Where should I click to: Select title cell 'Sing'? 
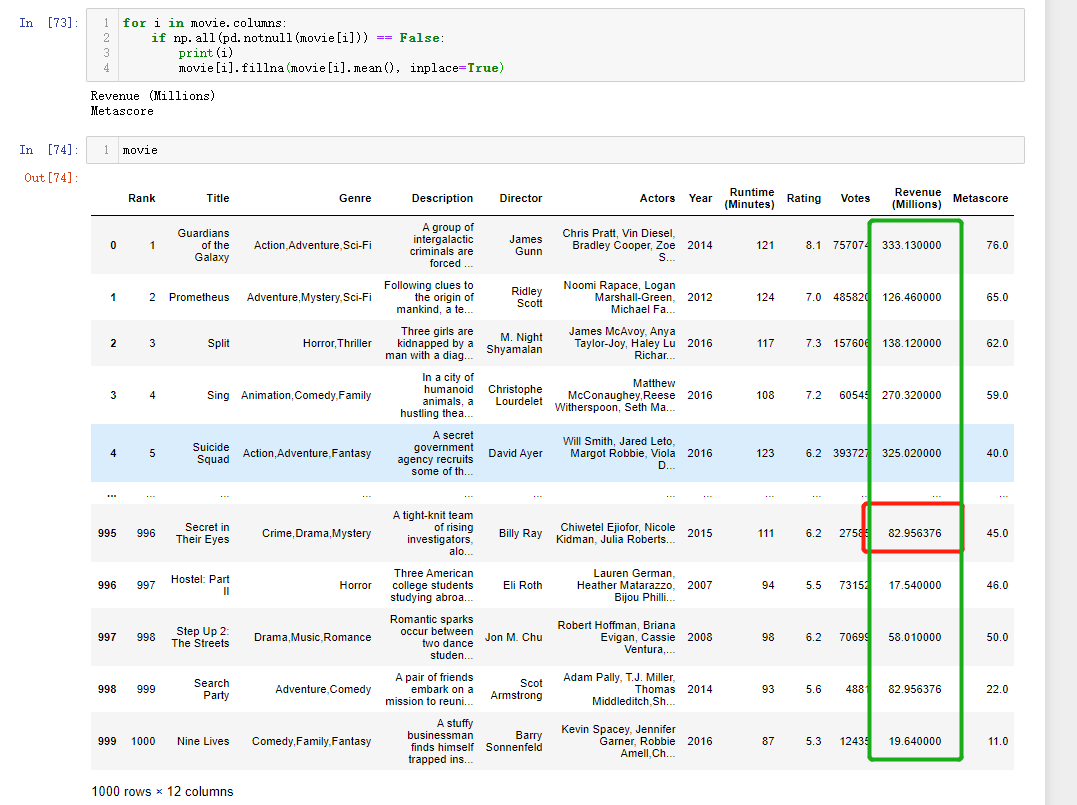point(218,396)
